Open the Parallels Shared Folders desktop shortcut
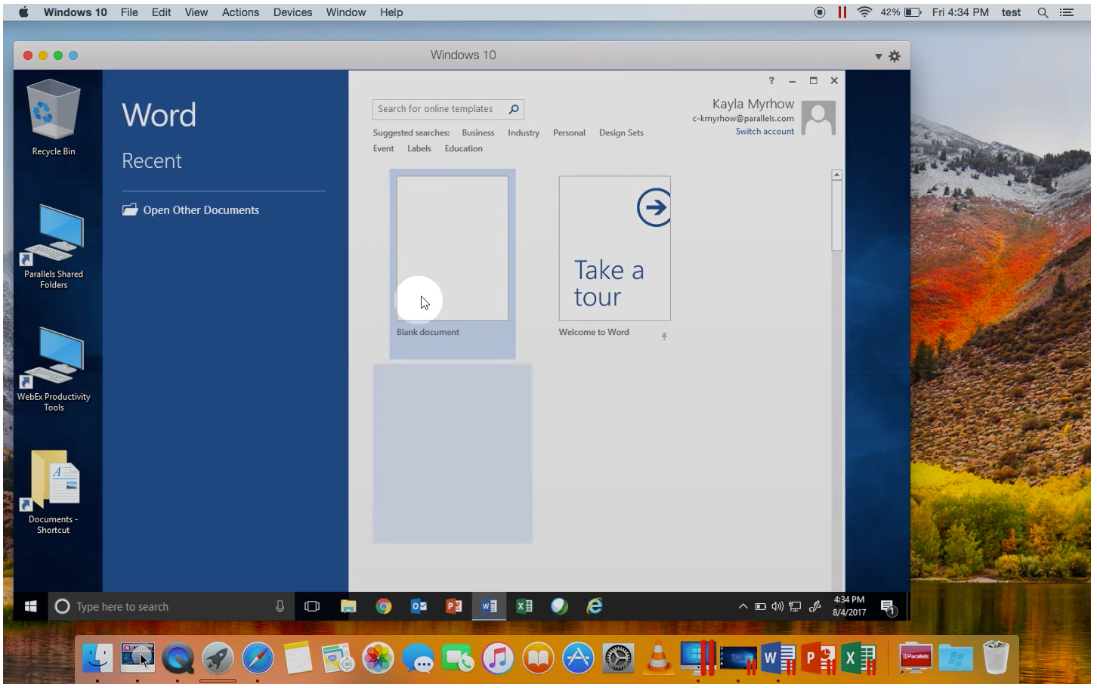 (x=53, y=246)
